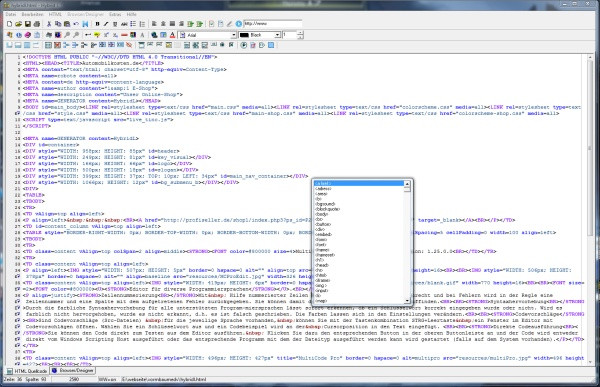Increase font size with the stepper up arrow
The image size is (600, 387).
point(300,33)
